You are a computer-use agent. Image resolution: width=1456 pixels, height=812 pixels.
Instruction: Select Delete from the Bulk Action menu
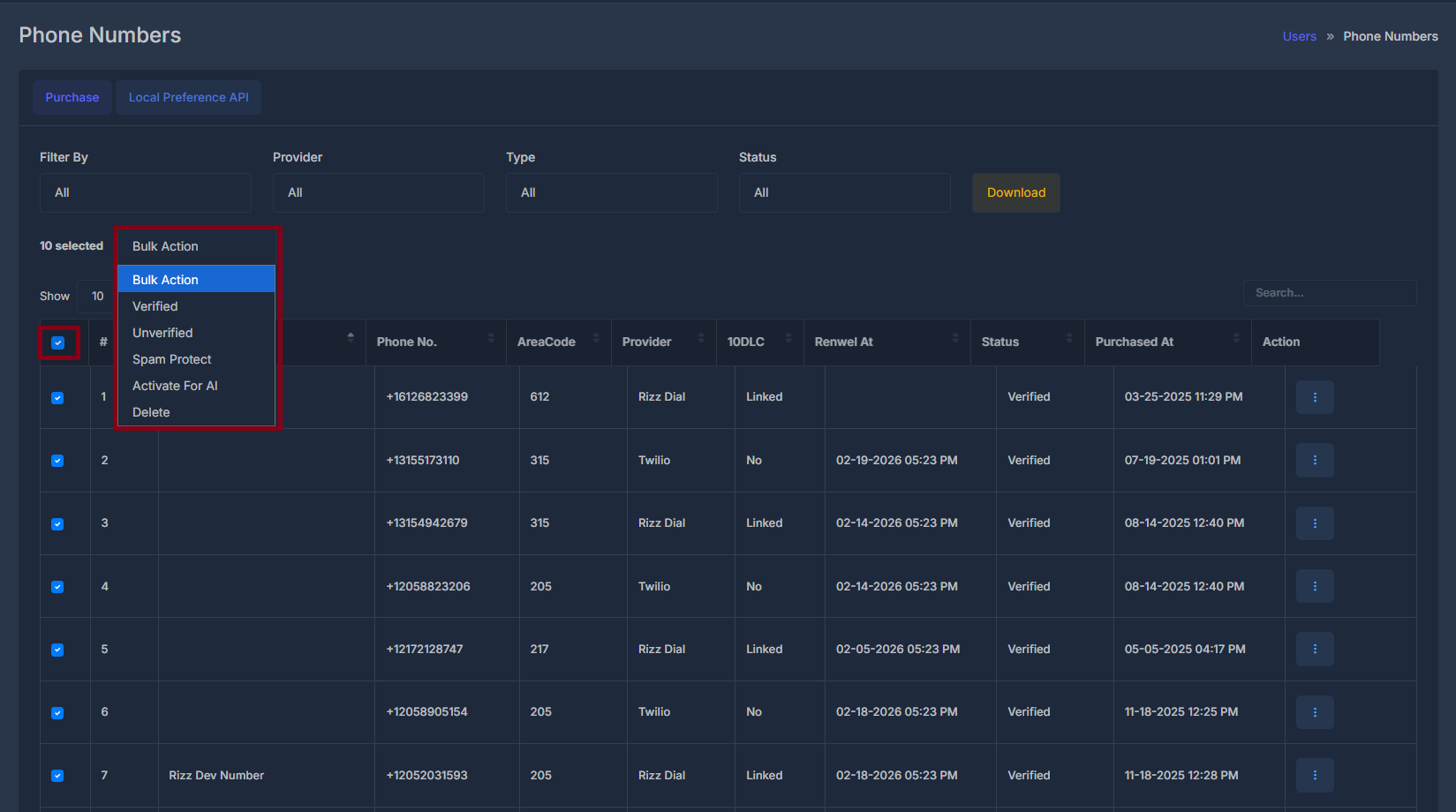(151, 411)
